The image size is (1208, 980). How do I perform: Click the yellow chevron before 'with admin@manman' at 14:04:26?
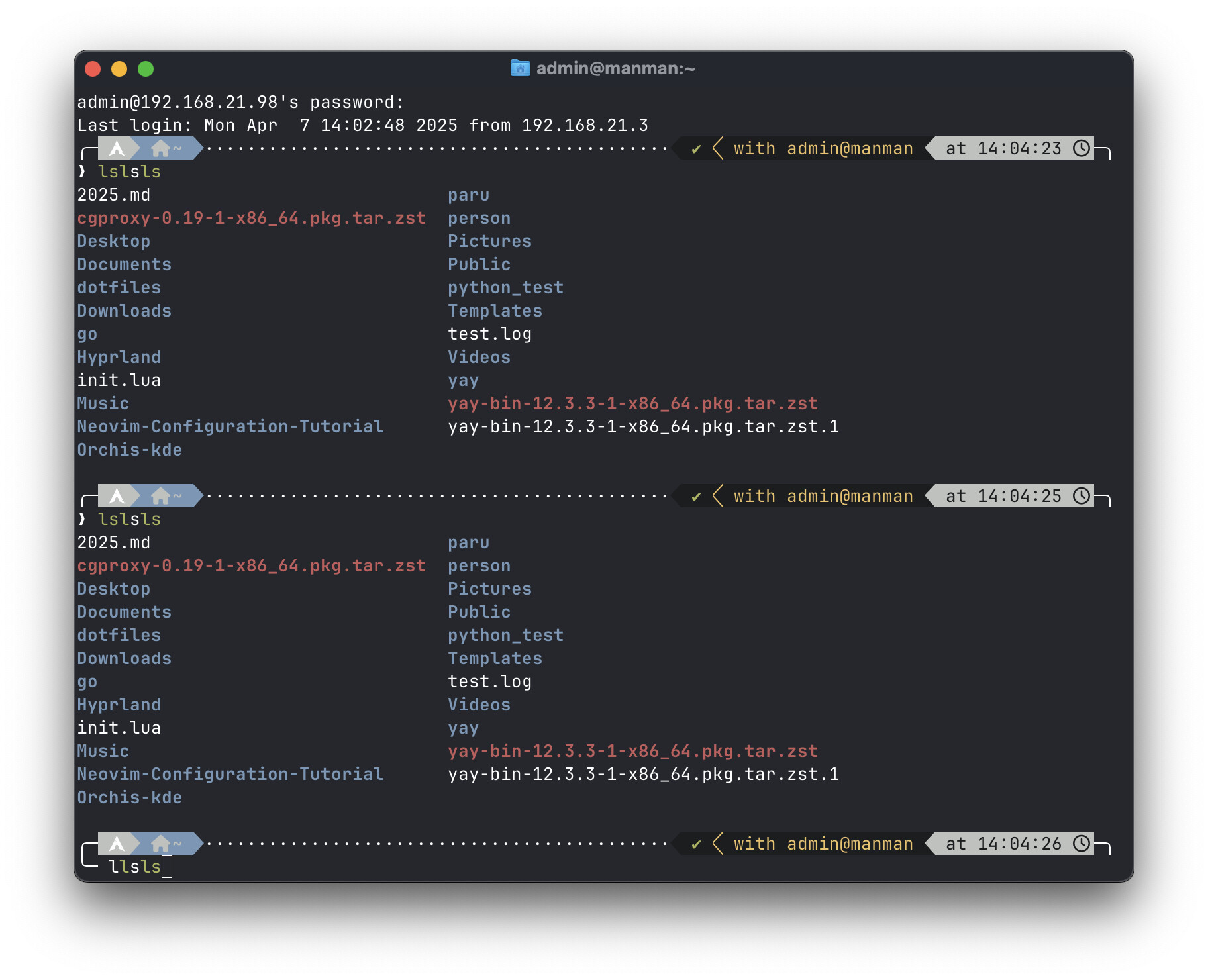[x=718, y=844]
